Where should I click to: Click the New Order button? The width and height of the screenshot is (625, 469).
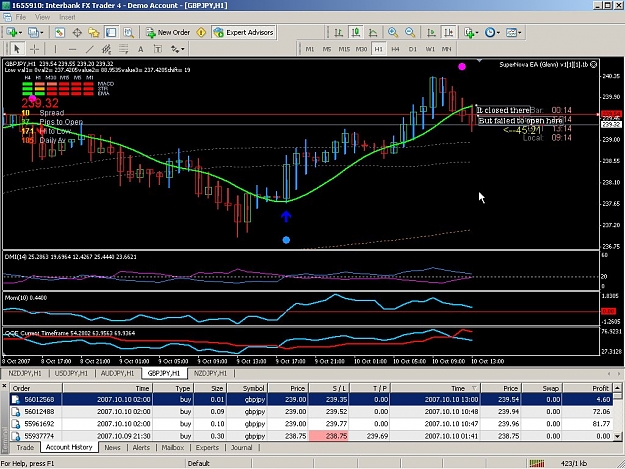pos(168,33)
